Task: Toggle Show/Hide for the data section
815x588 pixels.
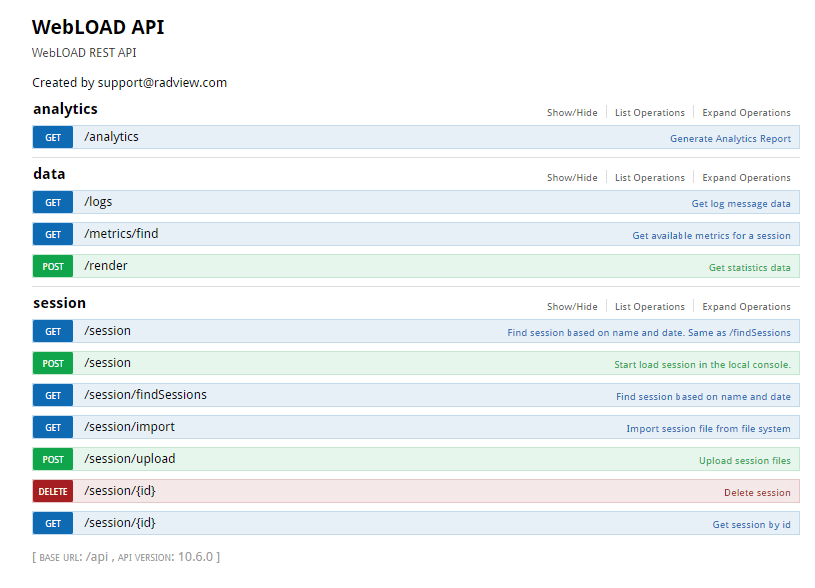Action: click(x=572, y=178)
